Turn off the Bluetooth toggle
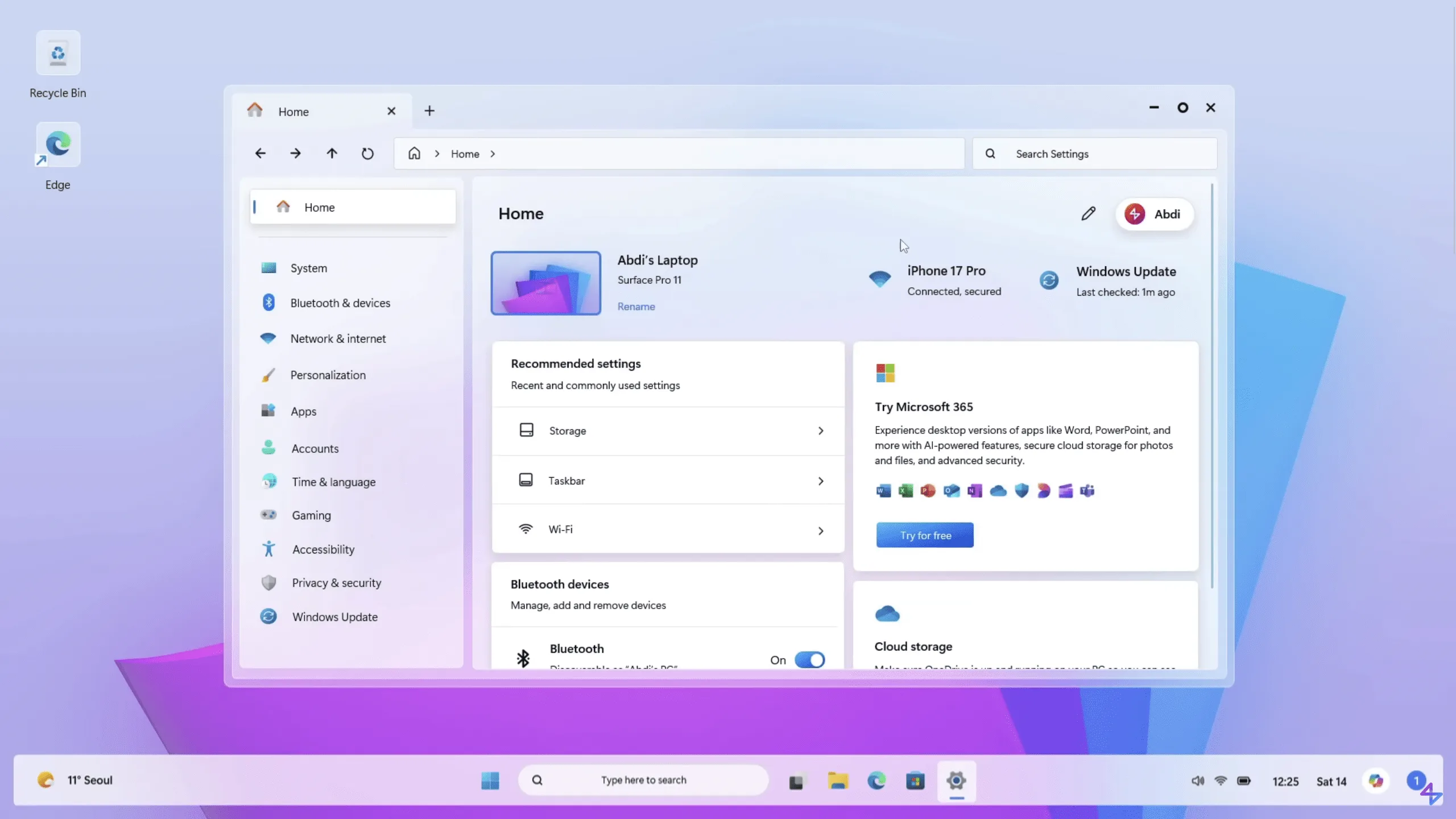Viewport: 1456px width, 819px height. click(x=809, y=660)
